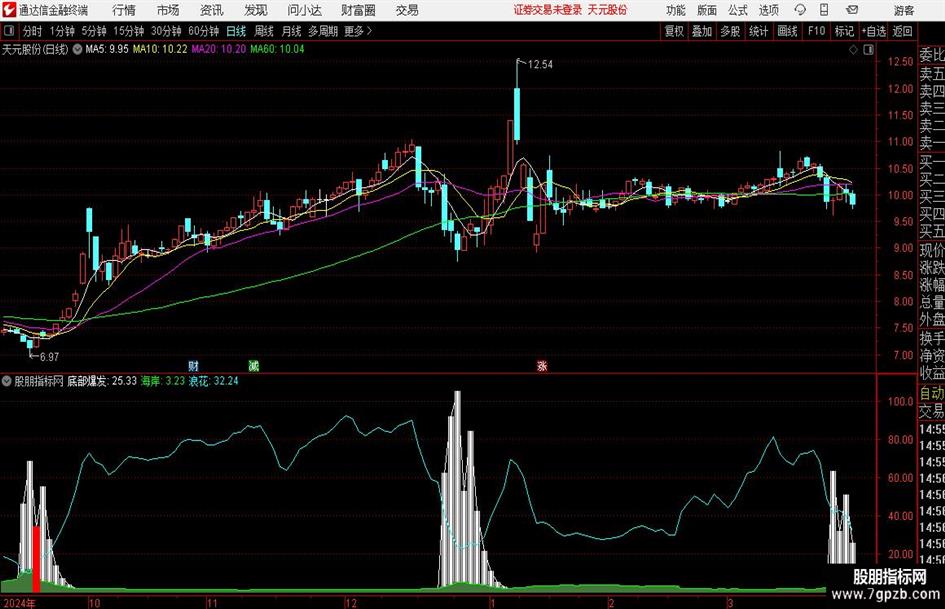Click 天元股份(日线) chart title
Screen dimensions: 945x609
(35, 49)
